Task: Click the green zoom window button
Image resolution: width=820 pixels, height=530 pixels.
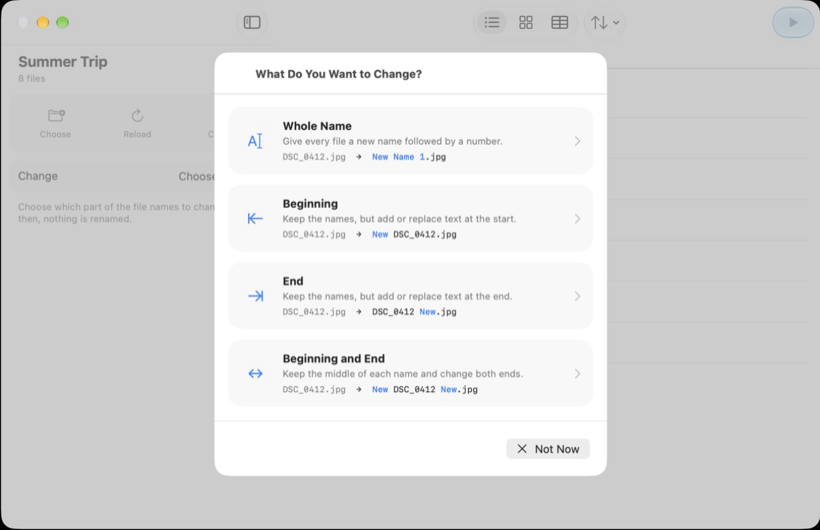Action: tap(62, 22)
